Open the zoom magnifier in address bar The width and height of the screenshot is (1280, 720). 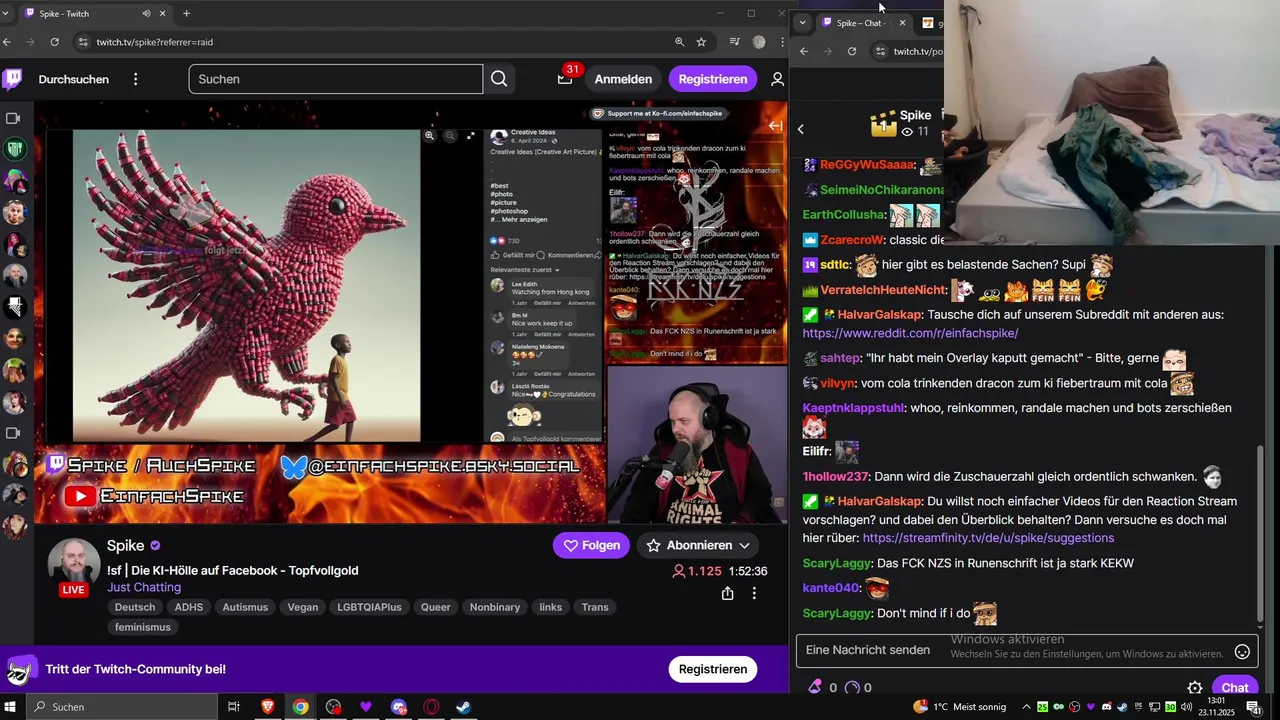[x=679, y=42]
